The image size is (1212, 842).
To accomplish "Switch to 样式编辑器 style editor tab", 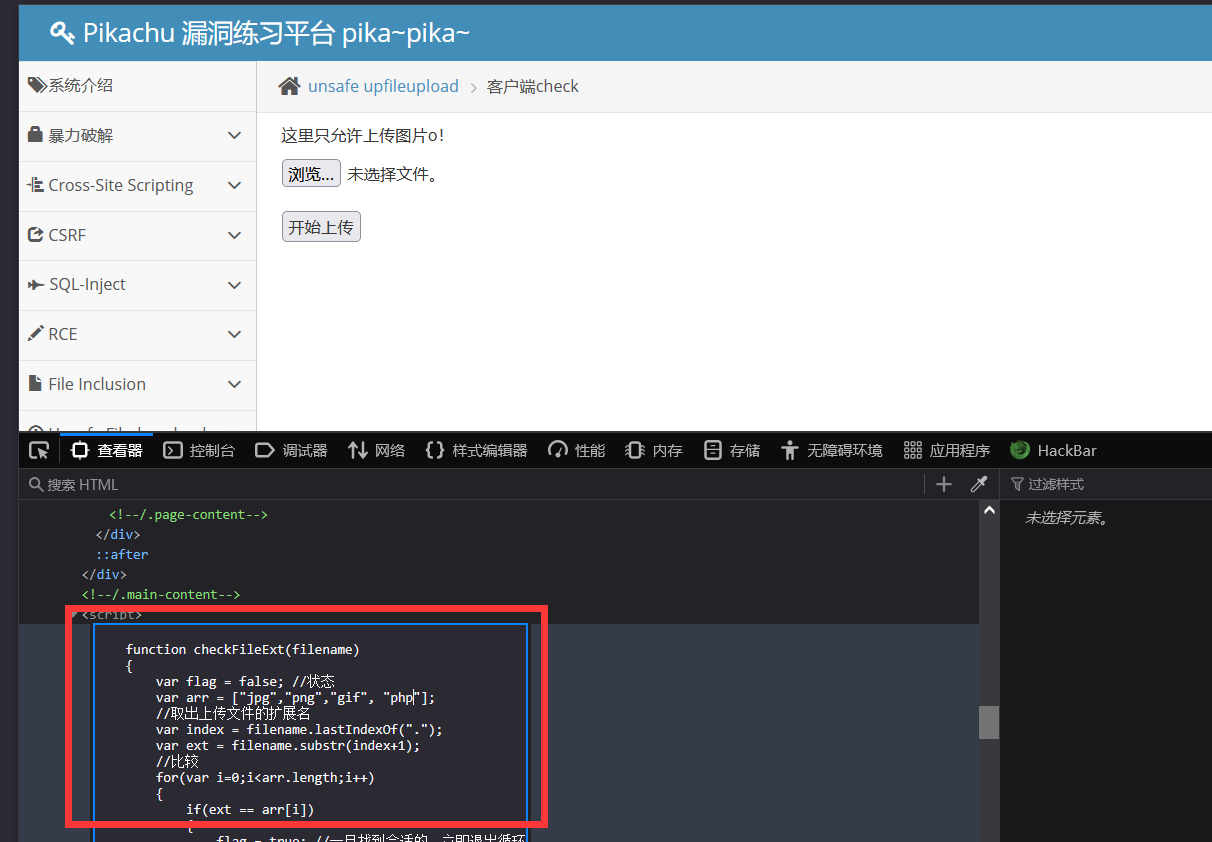I will click(x=476, y=450).
